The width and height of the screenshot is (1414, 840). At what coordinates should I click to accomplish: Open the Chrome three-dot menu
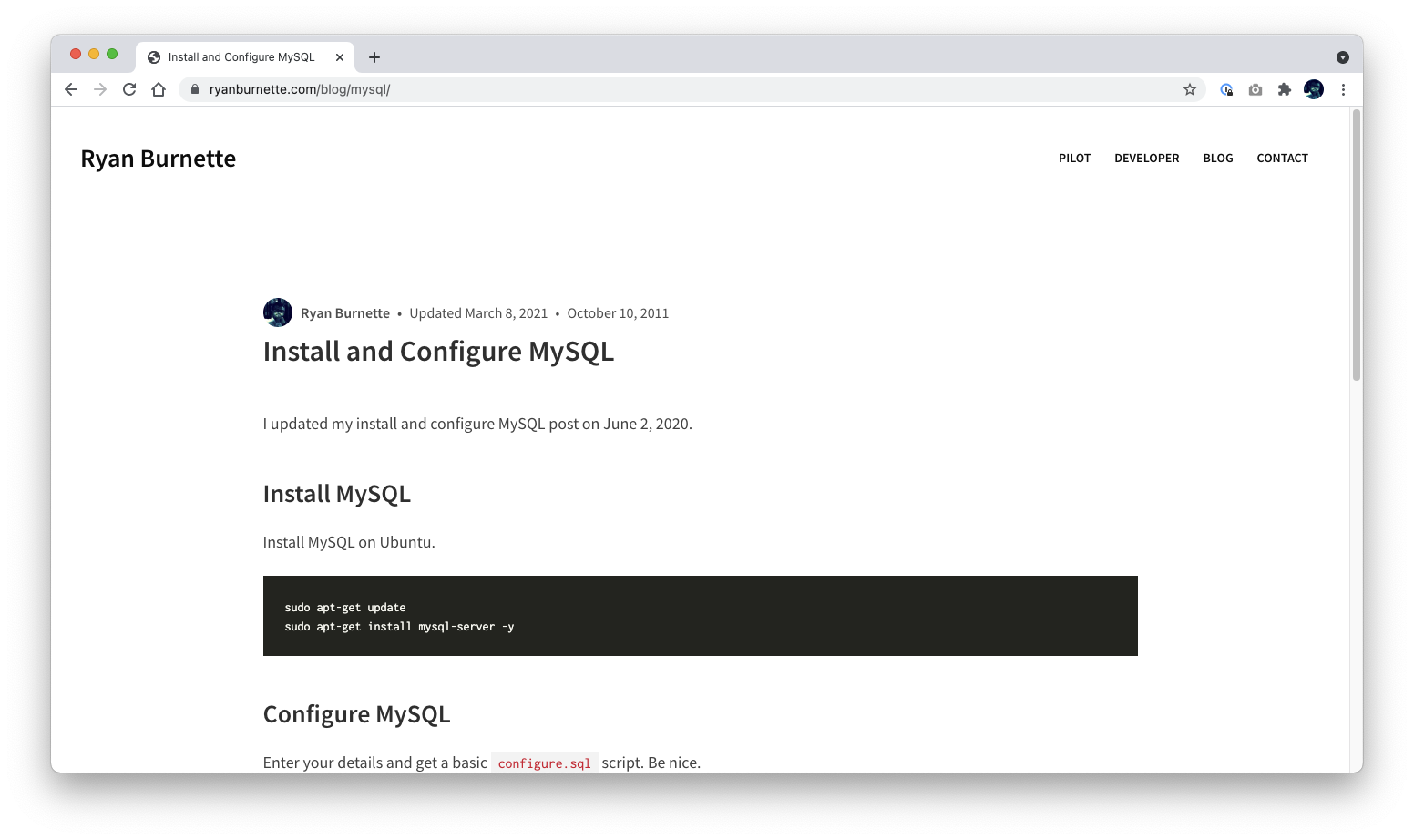[1343, 89]
